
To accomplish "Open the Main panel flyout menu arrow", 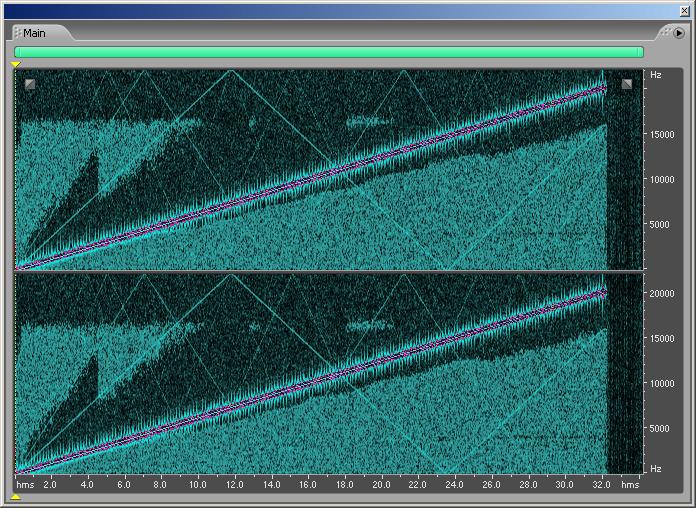I will tap(679, 33).
